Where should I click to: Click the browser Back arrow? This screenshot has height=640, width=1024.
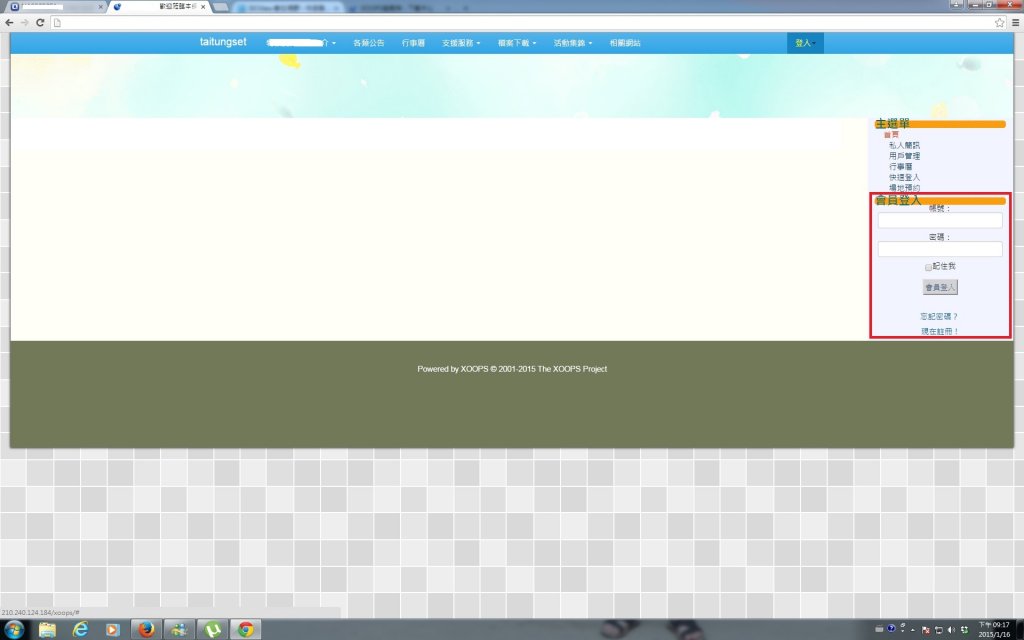pos(9,22)
